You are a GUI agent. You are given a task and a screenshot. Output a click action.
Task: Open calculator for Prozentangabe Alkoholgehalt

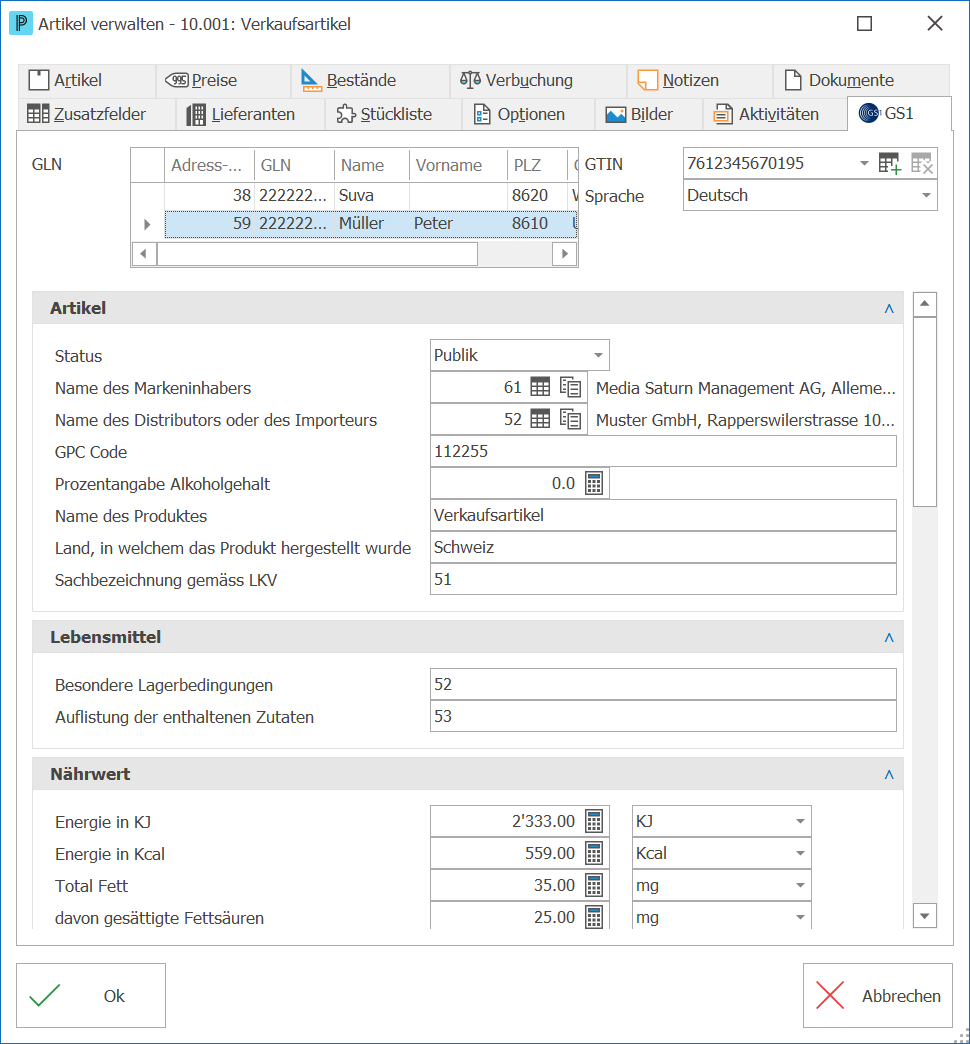[594, 483]
